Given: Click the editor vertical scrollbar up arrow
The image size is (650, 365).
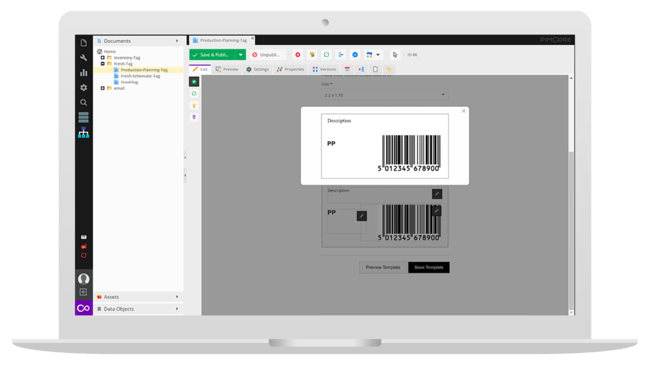Looking at the screenshot, I should click(571, 78).
